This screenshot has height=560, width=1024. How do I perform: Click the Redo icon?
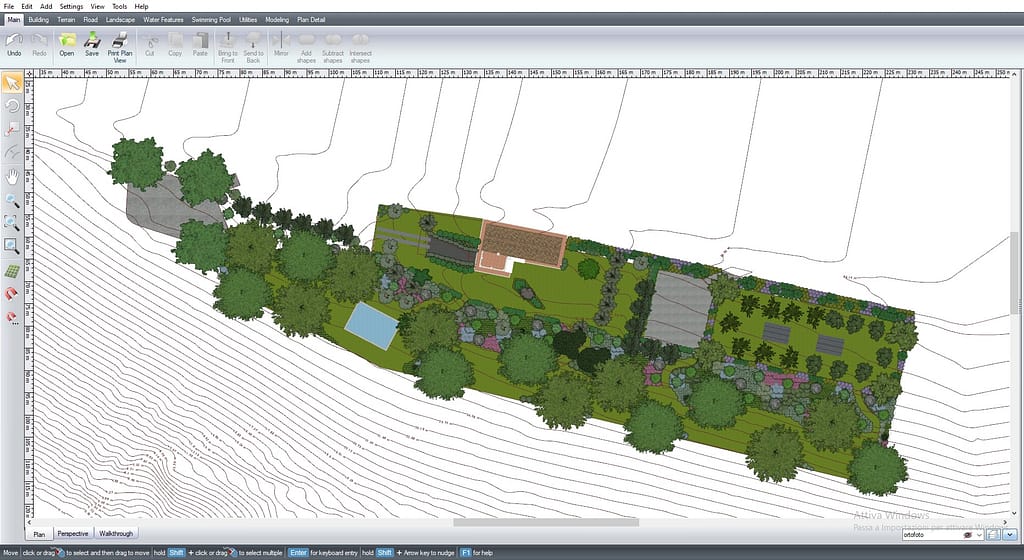tap(39, 45)
